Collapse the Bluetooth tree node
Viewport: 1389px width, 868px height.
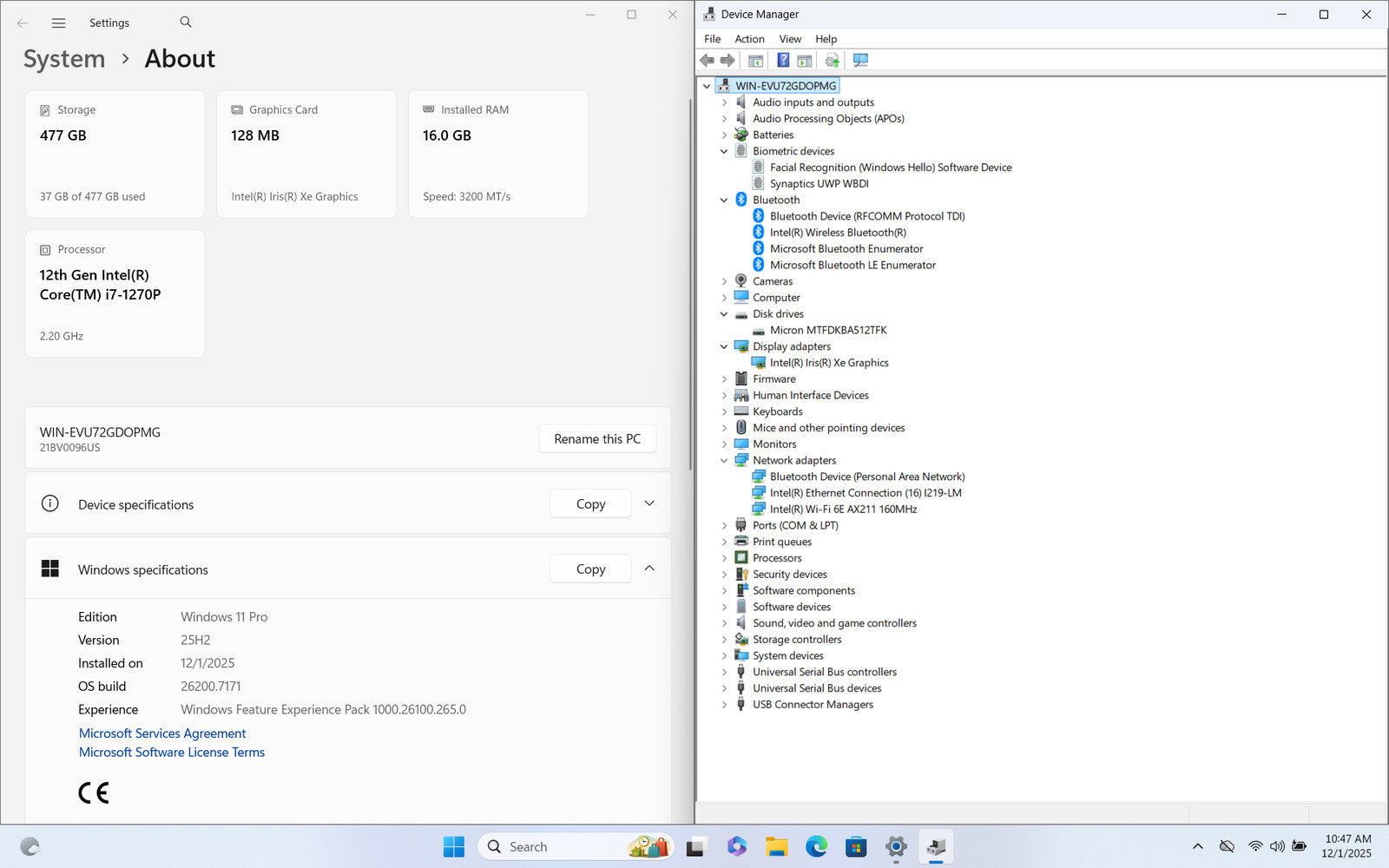pyautogui.click(x=724, y=201)
